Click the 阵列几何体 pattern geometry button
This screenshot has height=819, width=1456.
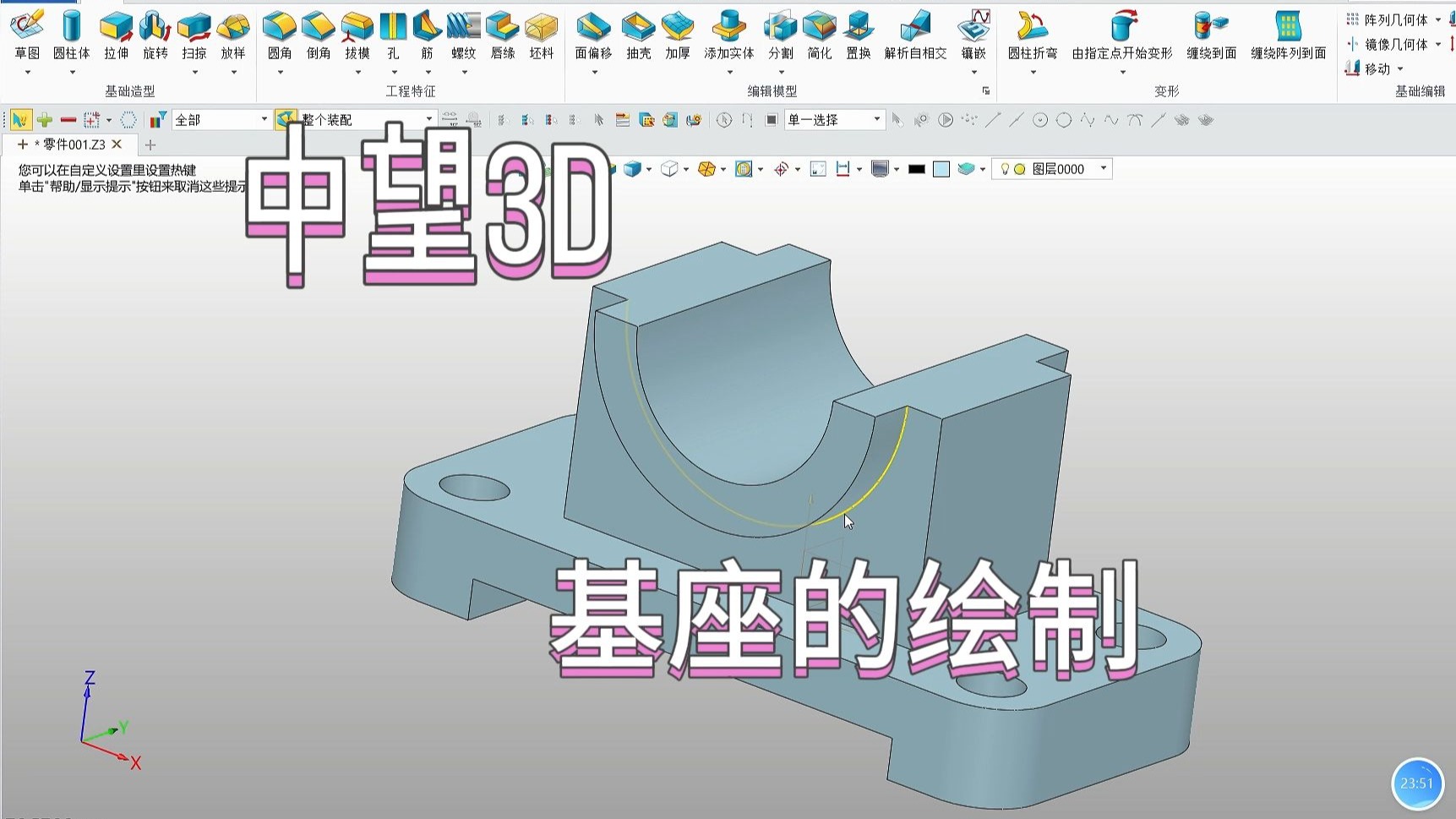click(1387, 19)
